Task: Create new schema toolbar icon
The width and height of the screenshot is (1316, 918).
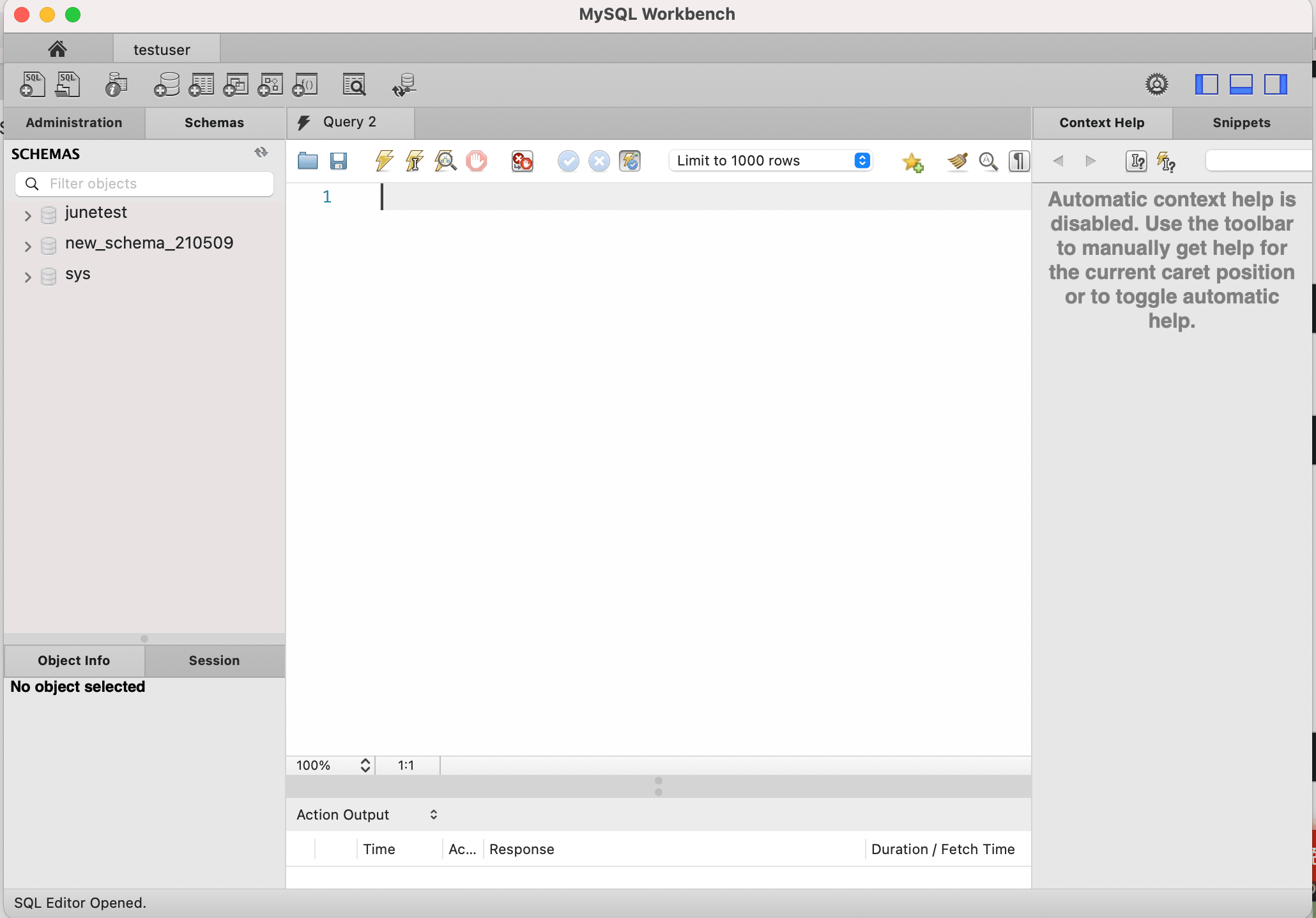Action: (x=167, y=84)
